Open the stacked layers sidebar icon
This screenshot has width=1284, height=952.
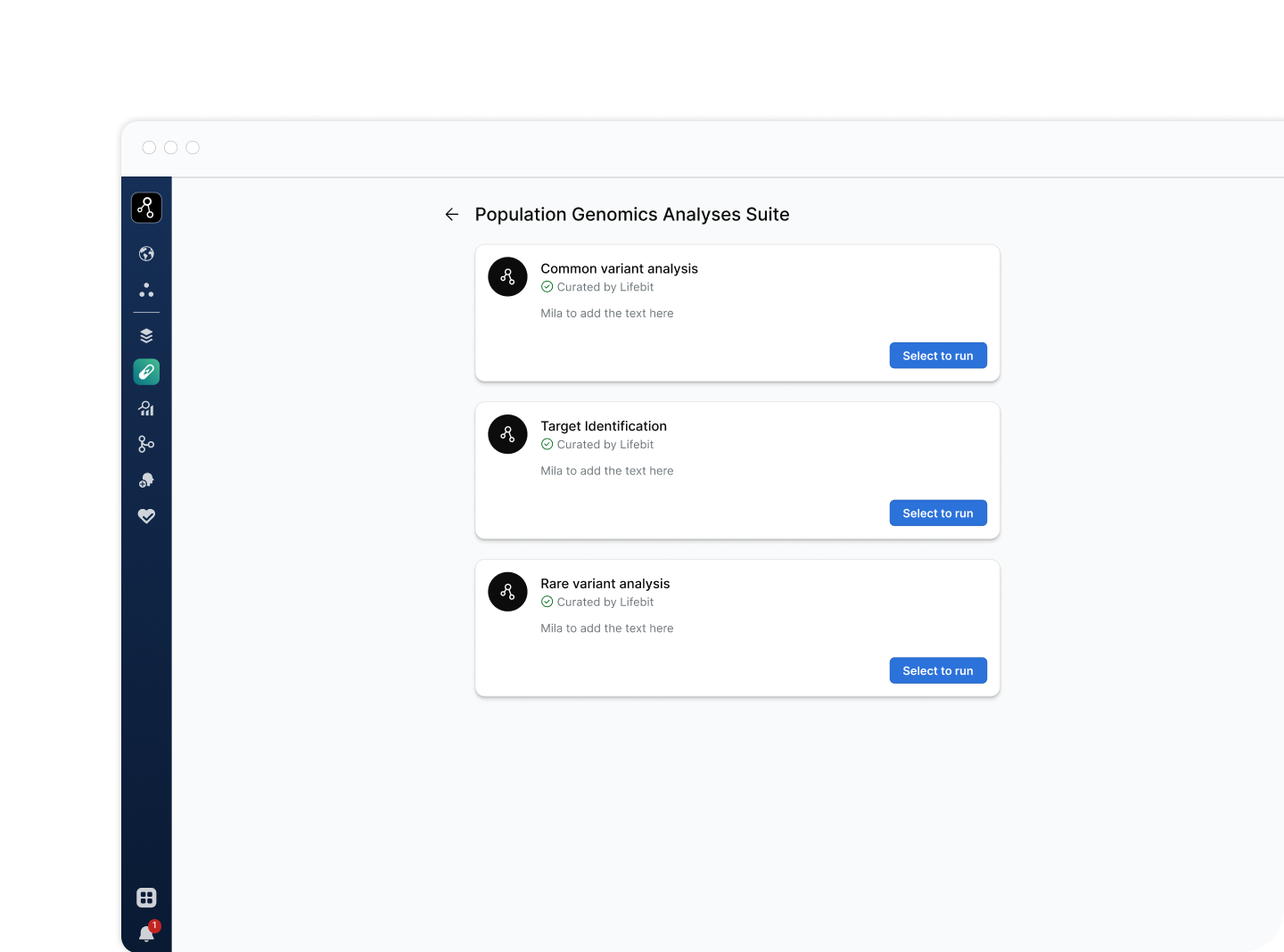click(146, 336)
